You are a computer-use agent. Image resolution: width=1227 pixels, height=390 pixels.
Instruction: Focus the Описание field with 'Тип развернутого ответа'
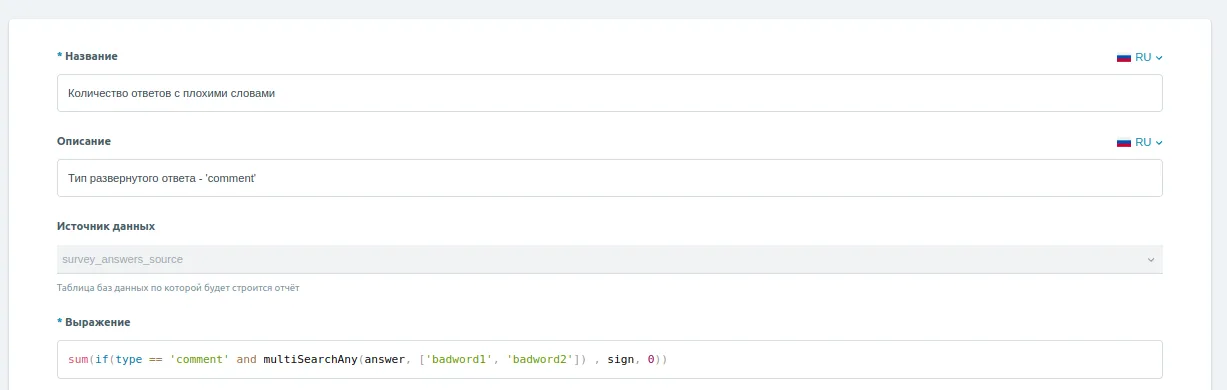[610, 178]
